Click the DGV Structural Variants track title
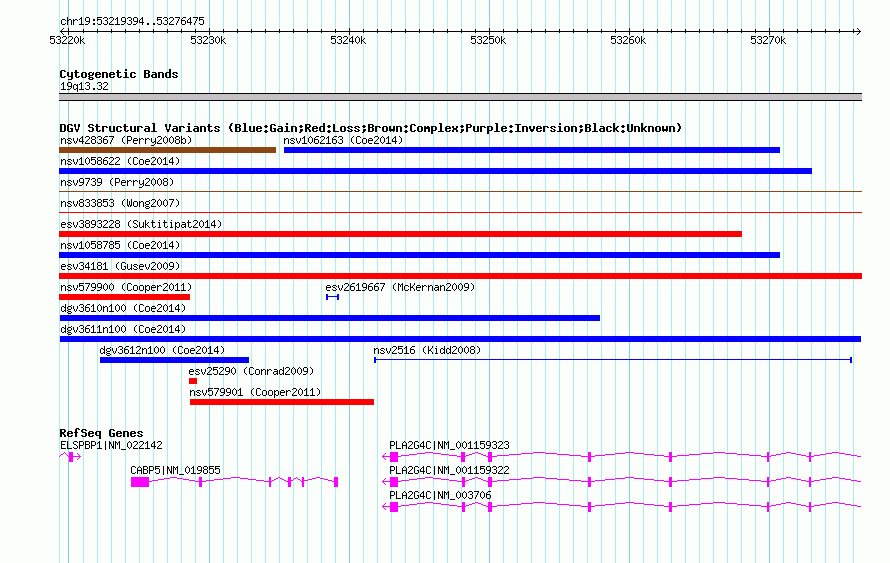The image size is (890, 563). tap(370, 128)
